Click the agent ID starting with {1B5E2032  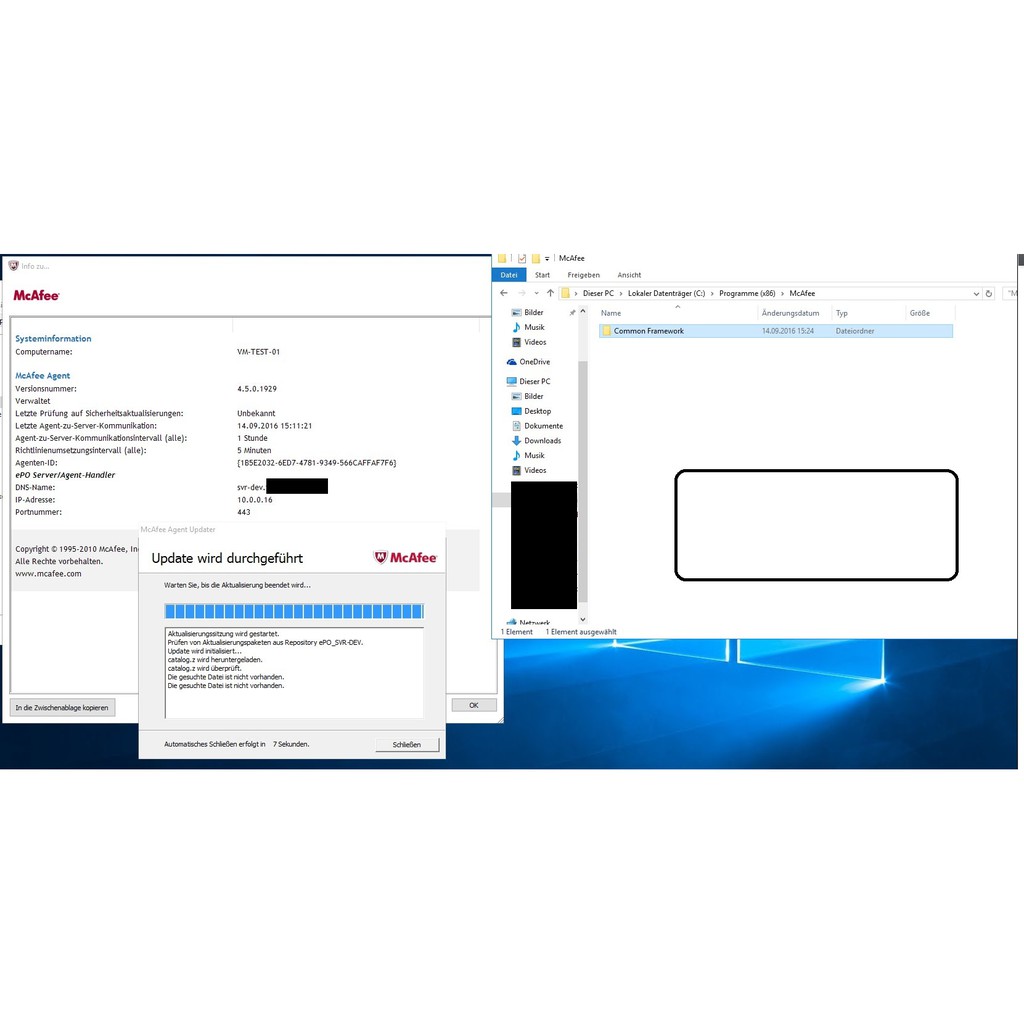coord(317,463)
